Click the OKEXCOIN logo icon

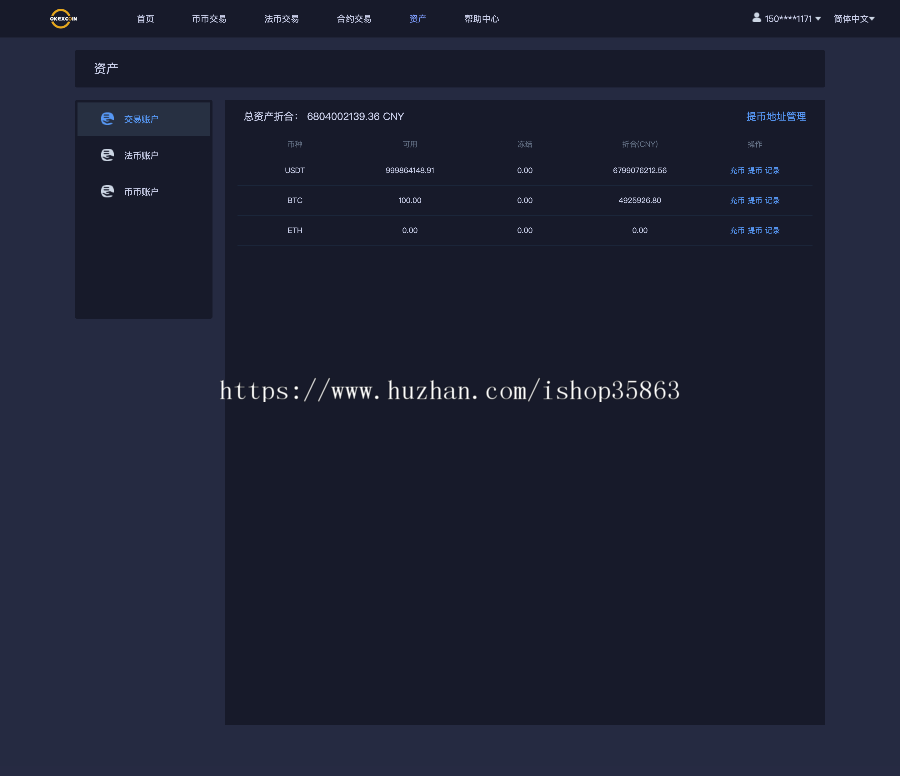point(63,18)
